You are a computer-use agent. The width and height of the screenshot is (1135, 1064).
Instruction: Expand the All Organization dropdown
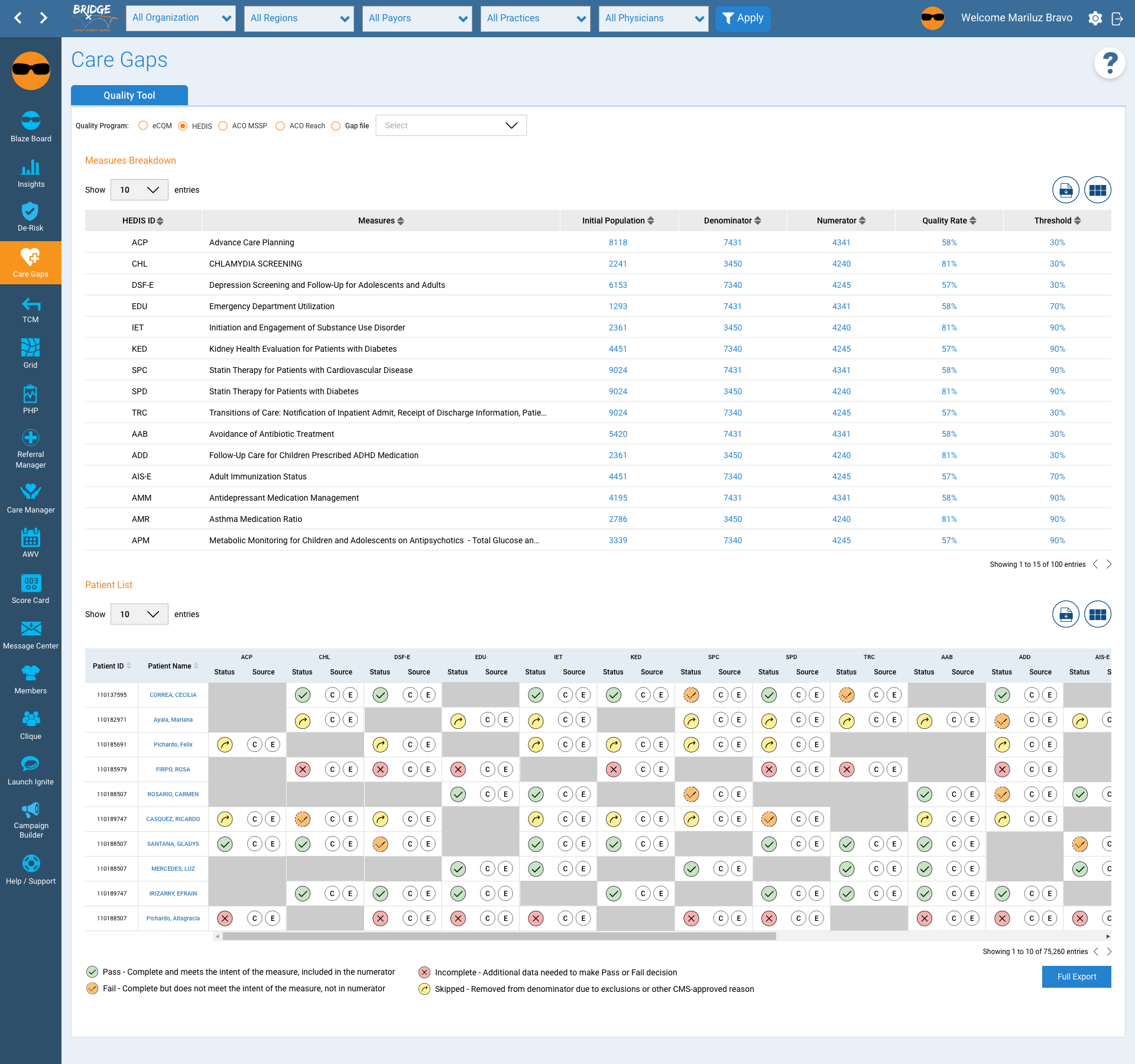coord(181,18)
